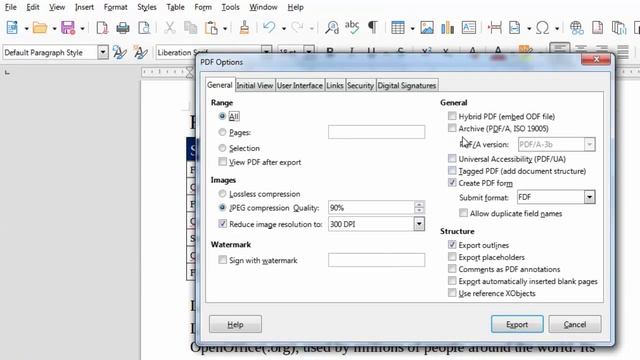Choose the Selection range radio button
Image resolution: width=640 pixels, height=360 pixels.
[x=222, y=148]
